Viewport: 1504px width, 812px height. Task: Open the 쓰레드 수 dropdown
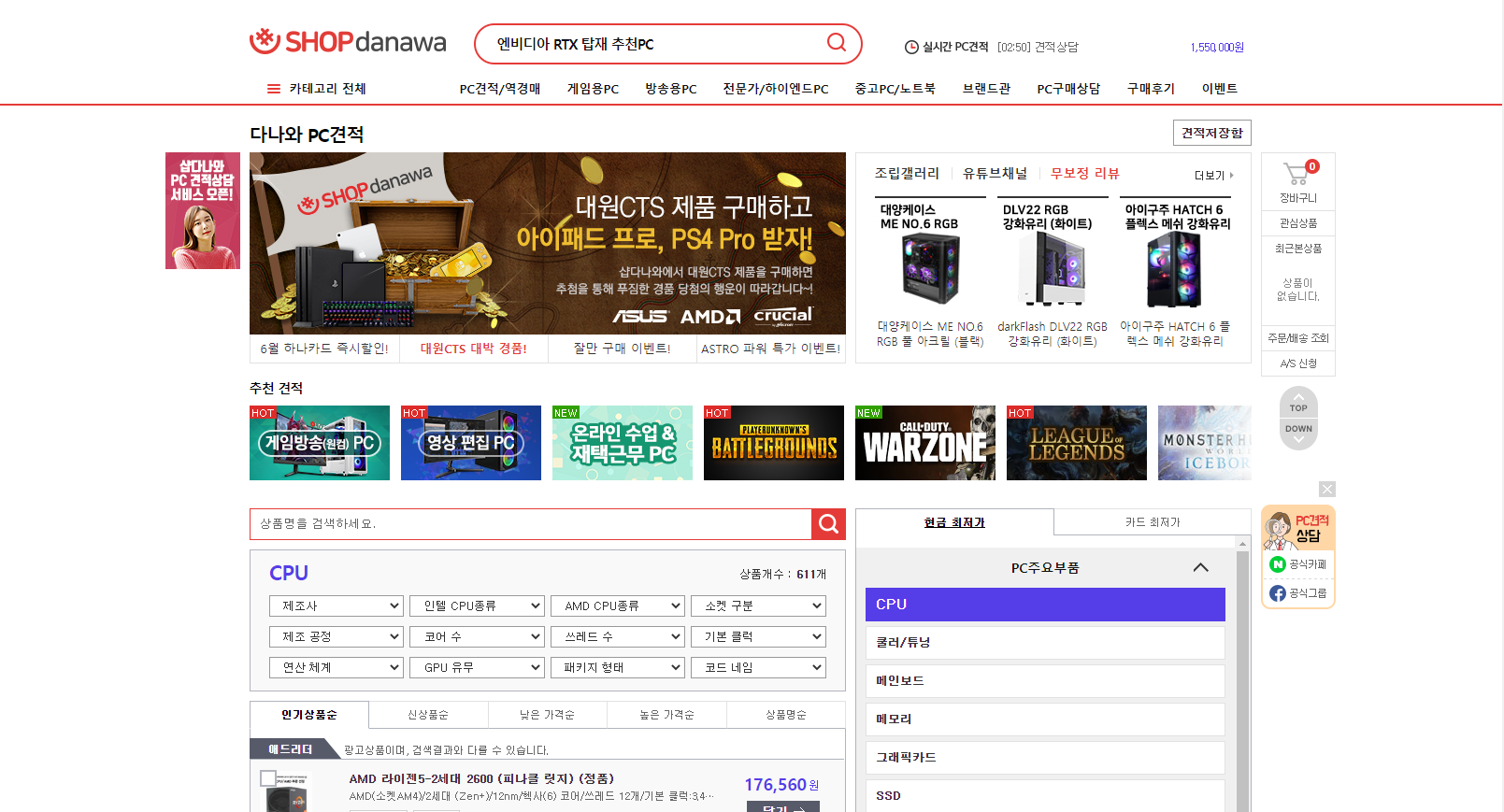[x=618, y=637]
